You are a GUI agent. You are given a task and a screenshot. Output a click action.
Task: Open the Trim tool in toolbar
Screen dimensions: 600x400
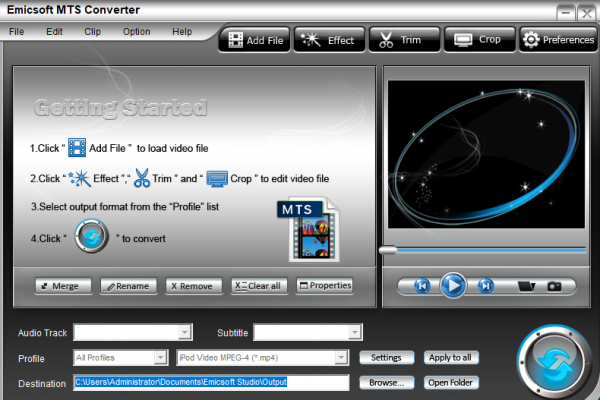[x=404, y=40]
